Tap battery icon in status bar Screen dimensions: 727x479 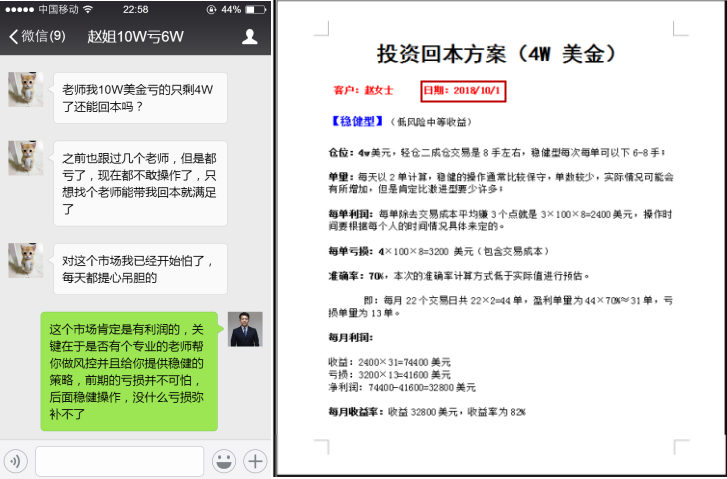[x=255, y=9]
